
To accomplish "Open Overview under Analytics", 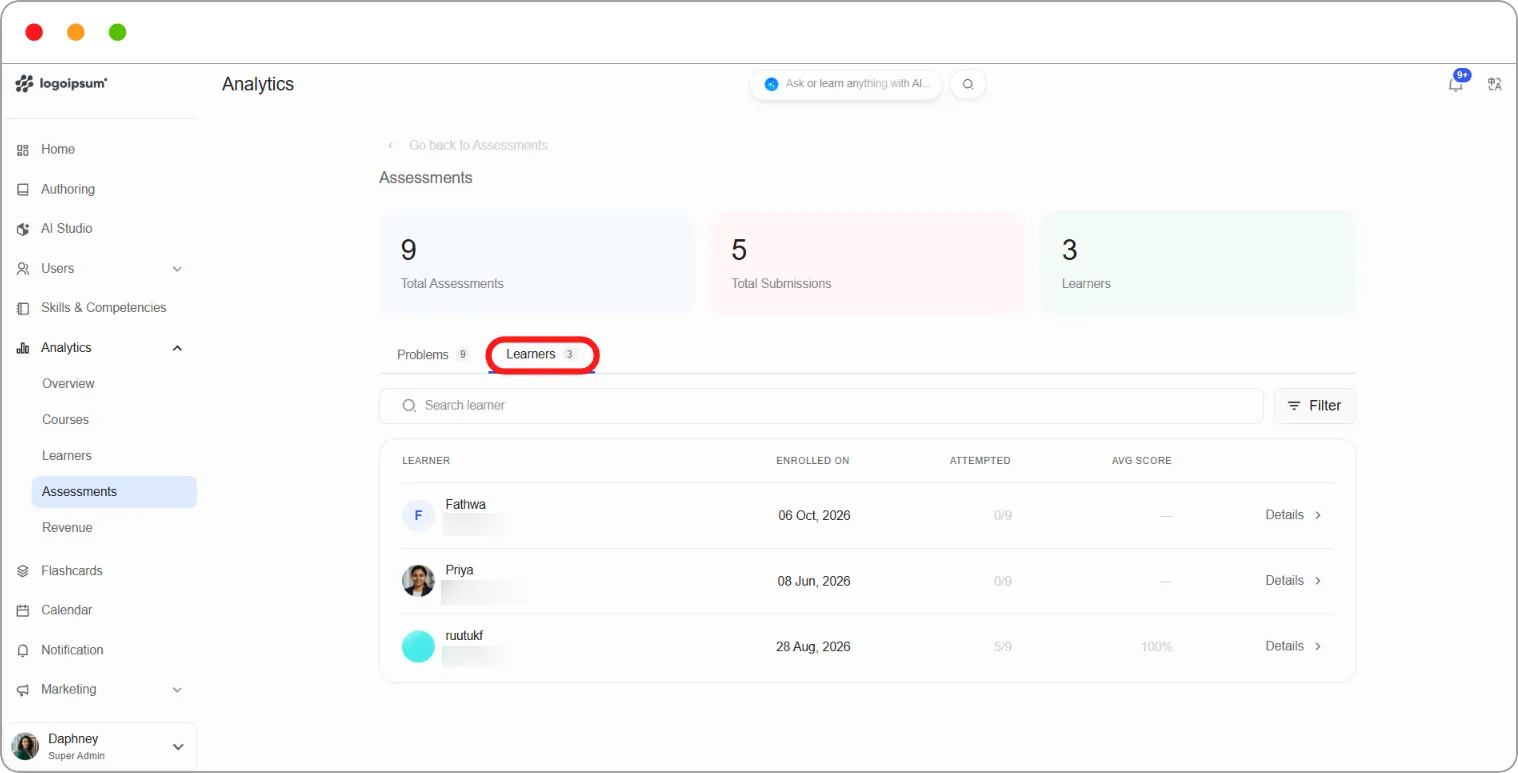I will (68, 384).
